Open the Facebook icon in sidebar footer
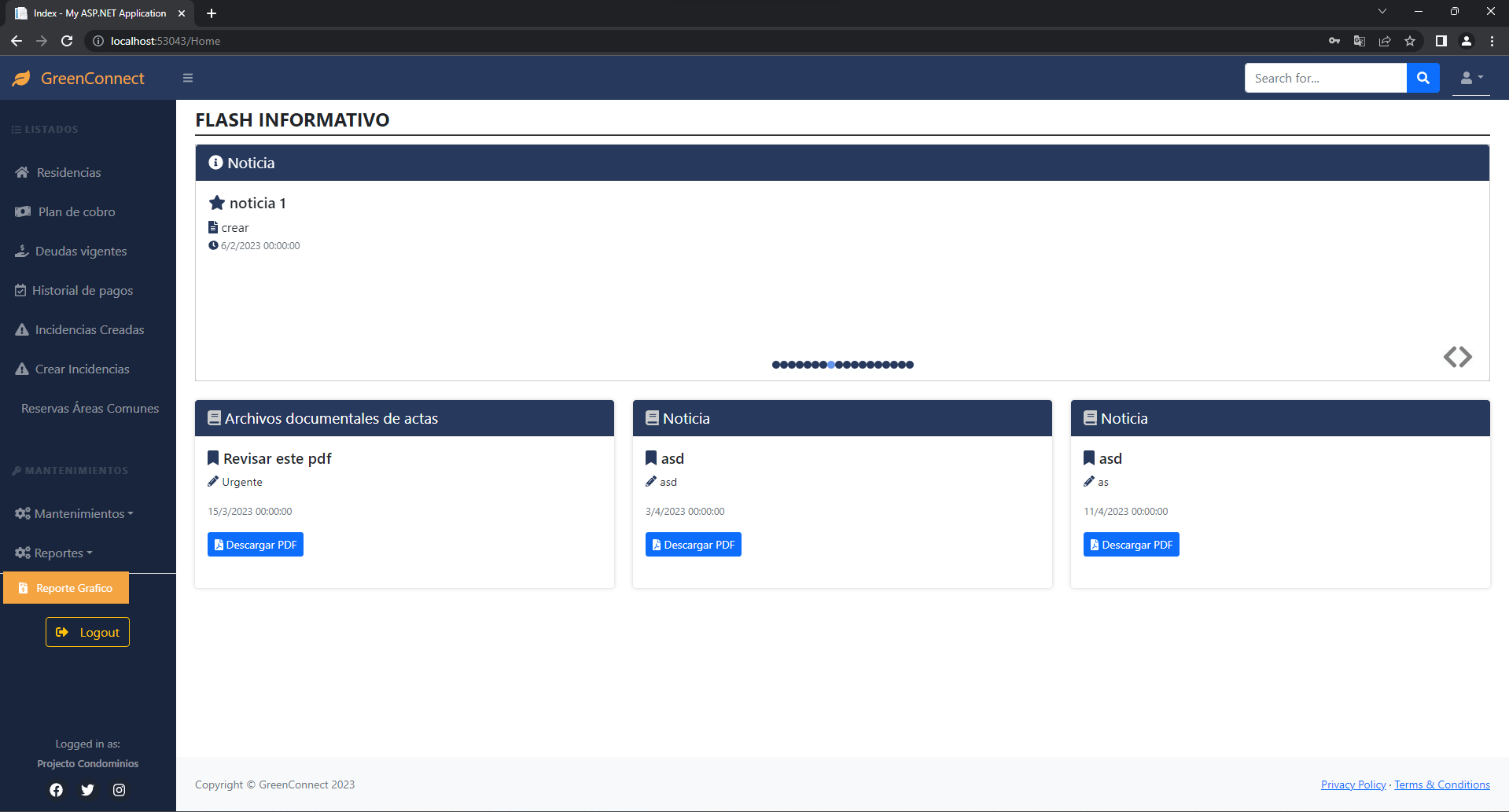The width and height of the screenshot is (1509, 812). pyautogui.click(x=56, y=790)
